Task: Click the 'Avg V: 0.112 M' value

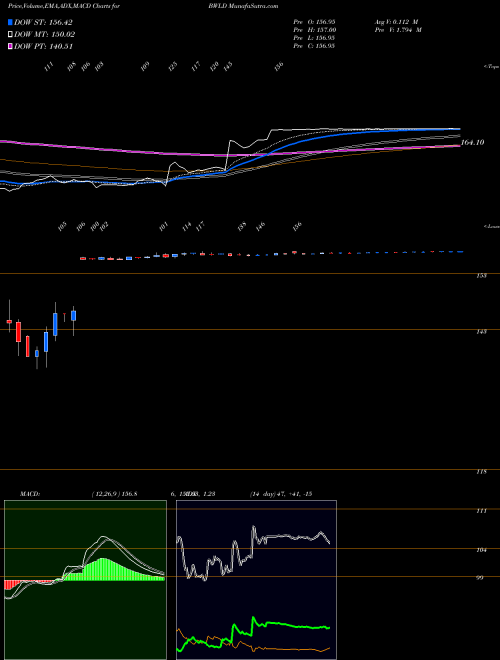Action: click(x=396, y=22)
